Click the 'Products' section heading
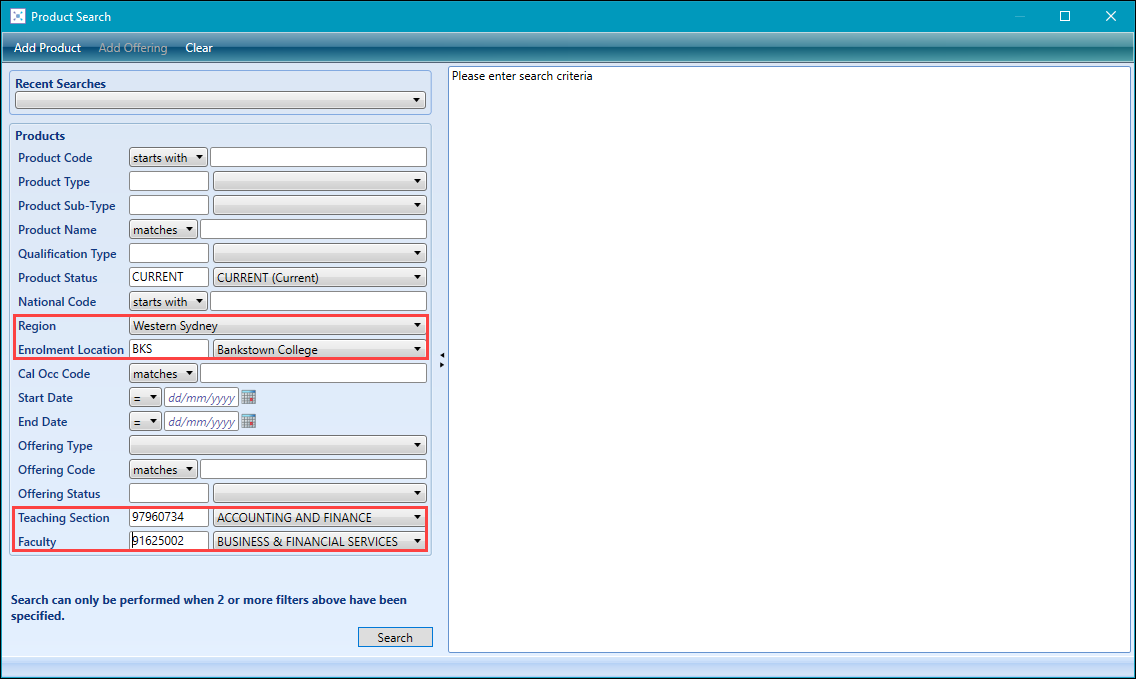Screen dimensions: 1136x679 coord(40,136)
